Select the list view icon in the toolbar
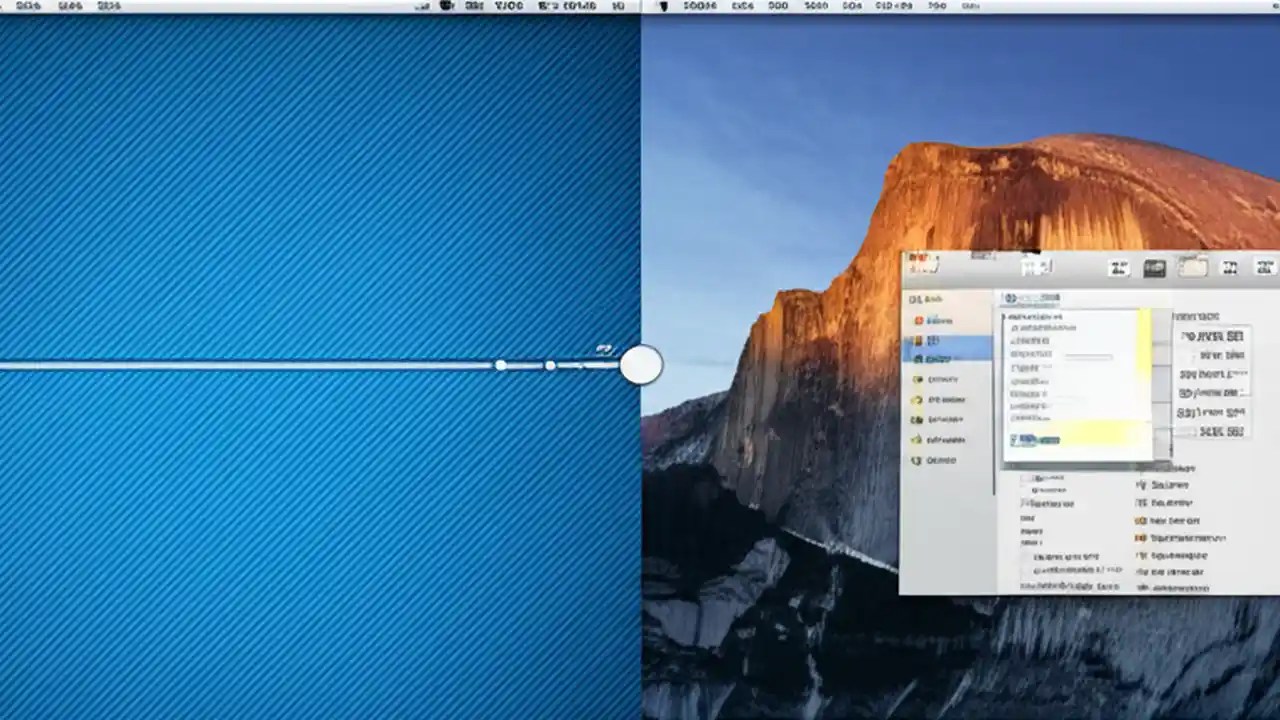 1153,267
